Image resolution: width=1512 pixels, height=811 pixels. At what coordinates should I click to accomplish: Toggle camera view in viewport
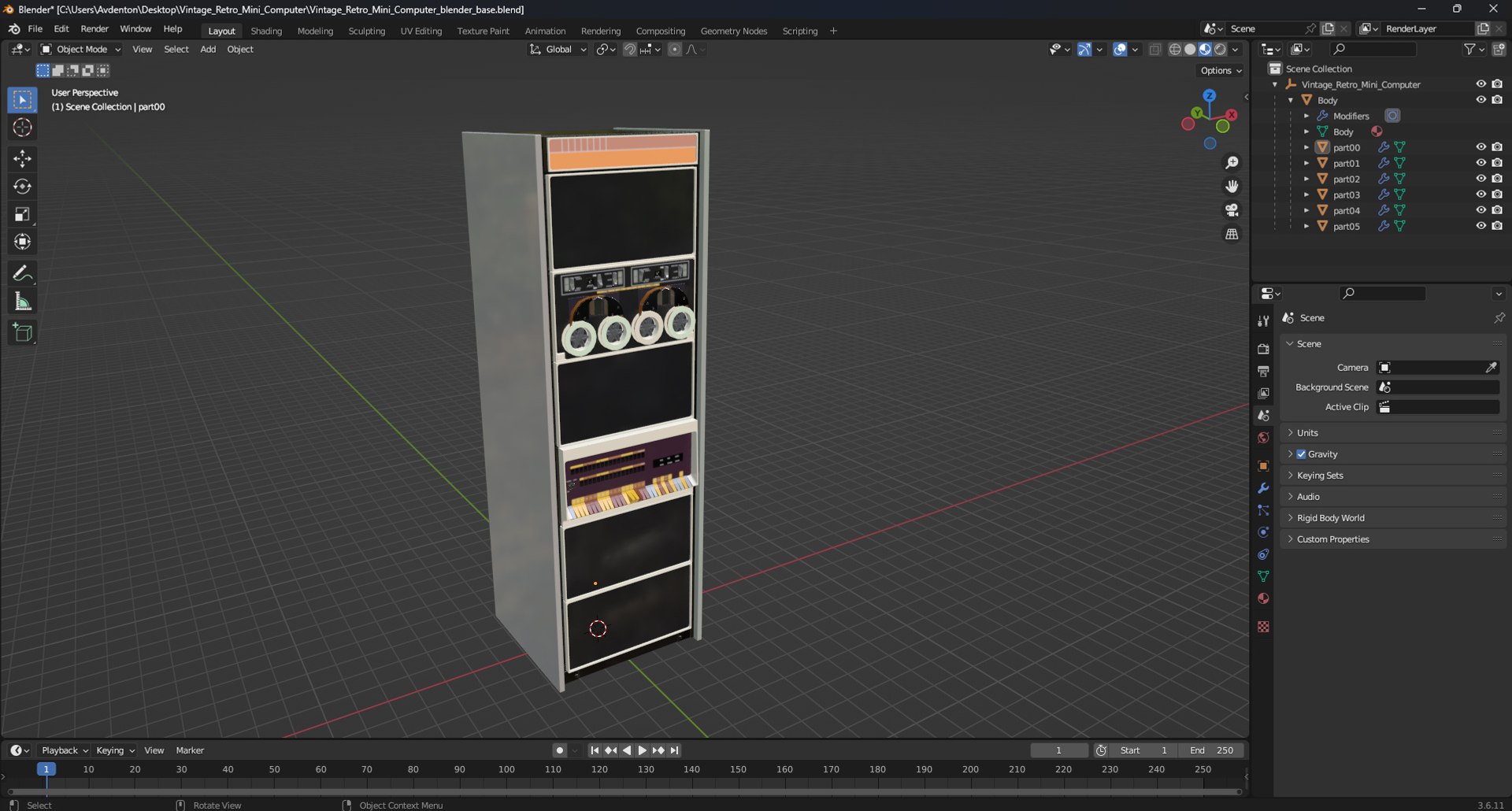pos(1232,210)
